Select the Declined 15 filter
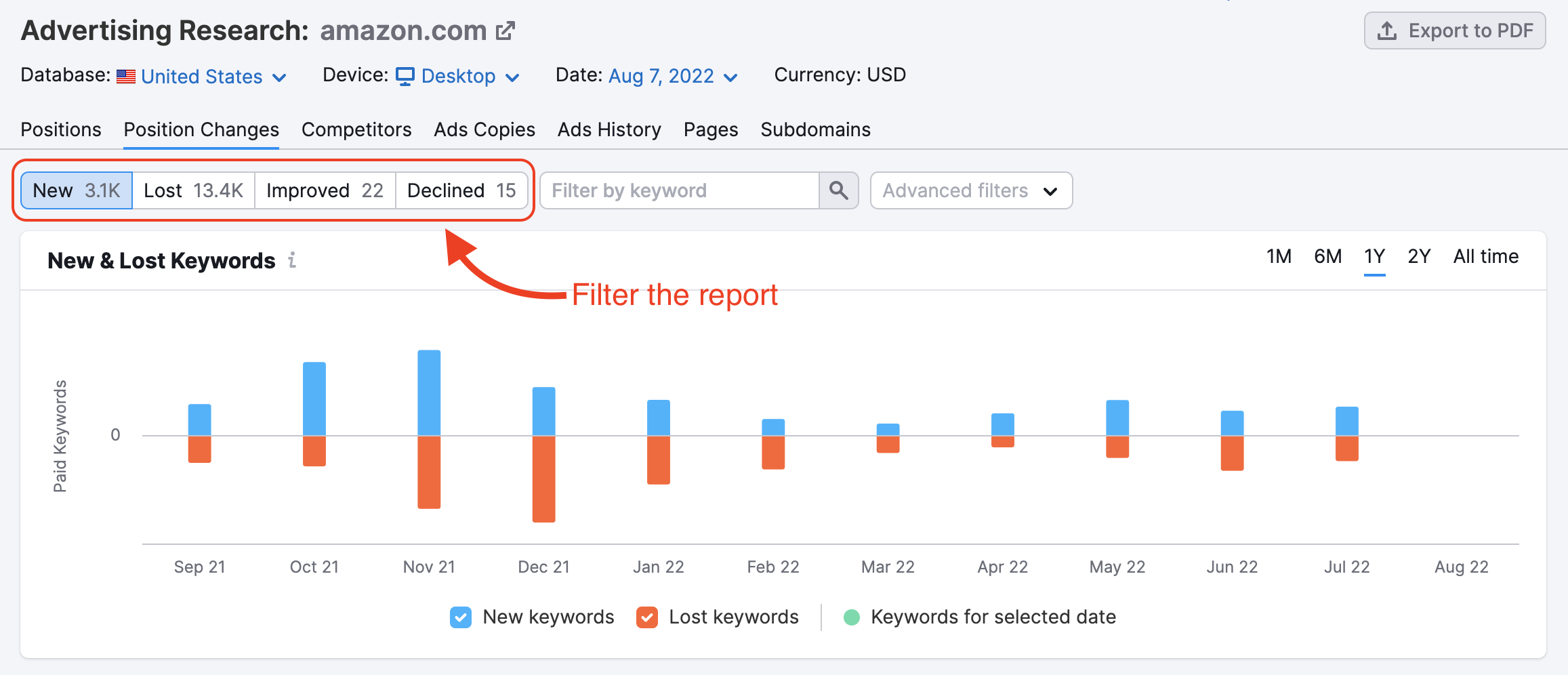1568x675 pixels. click(x=462, y=190)
